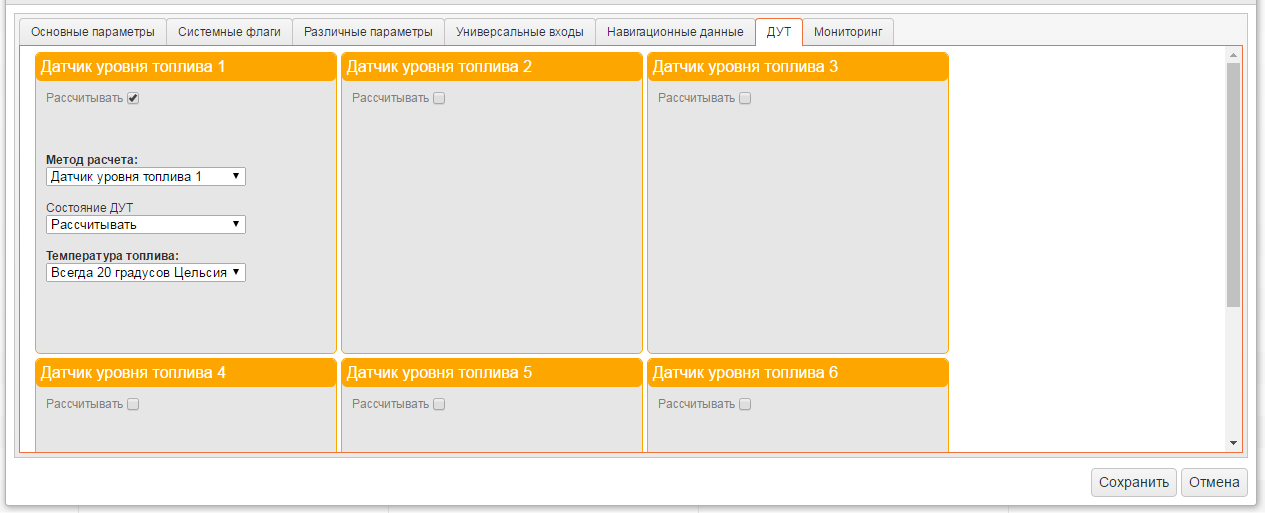This screenshot has width=1265, height=513.
Task: Switch to Универсальные входы tab
Action: tap(520, 32)
